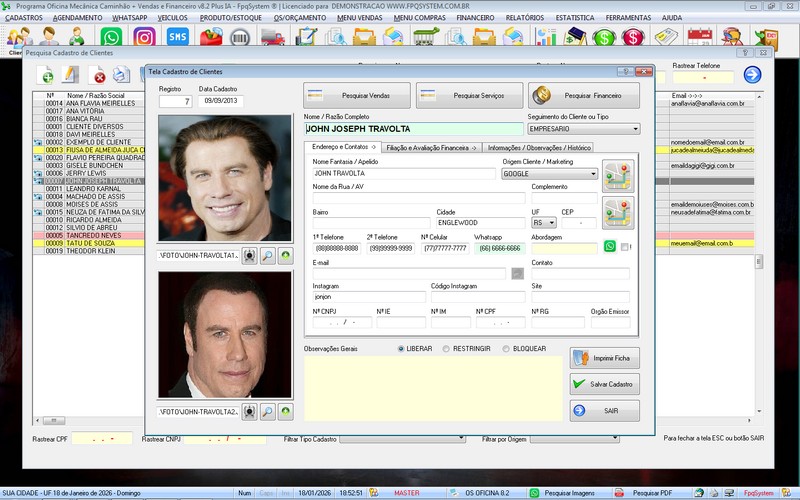
Task: Click the Imprimir Ficha button
Action: (605, 358)
